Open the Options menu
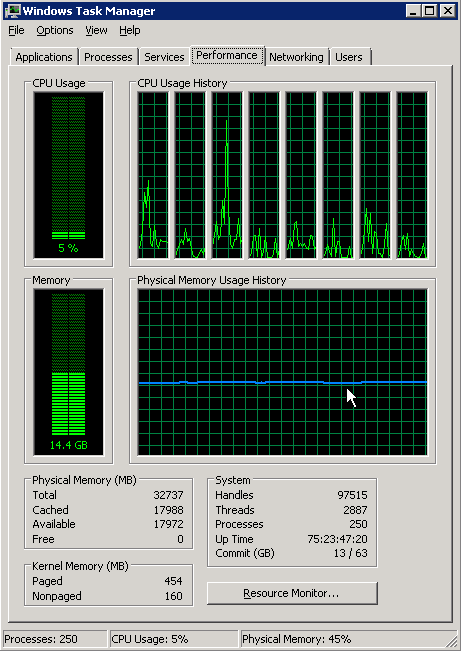The width and height of the screenshot is (461, 651). pyautogui.click(x=54, y=30)
